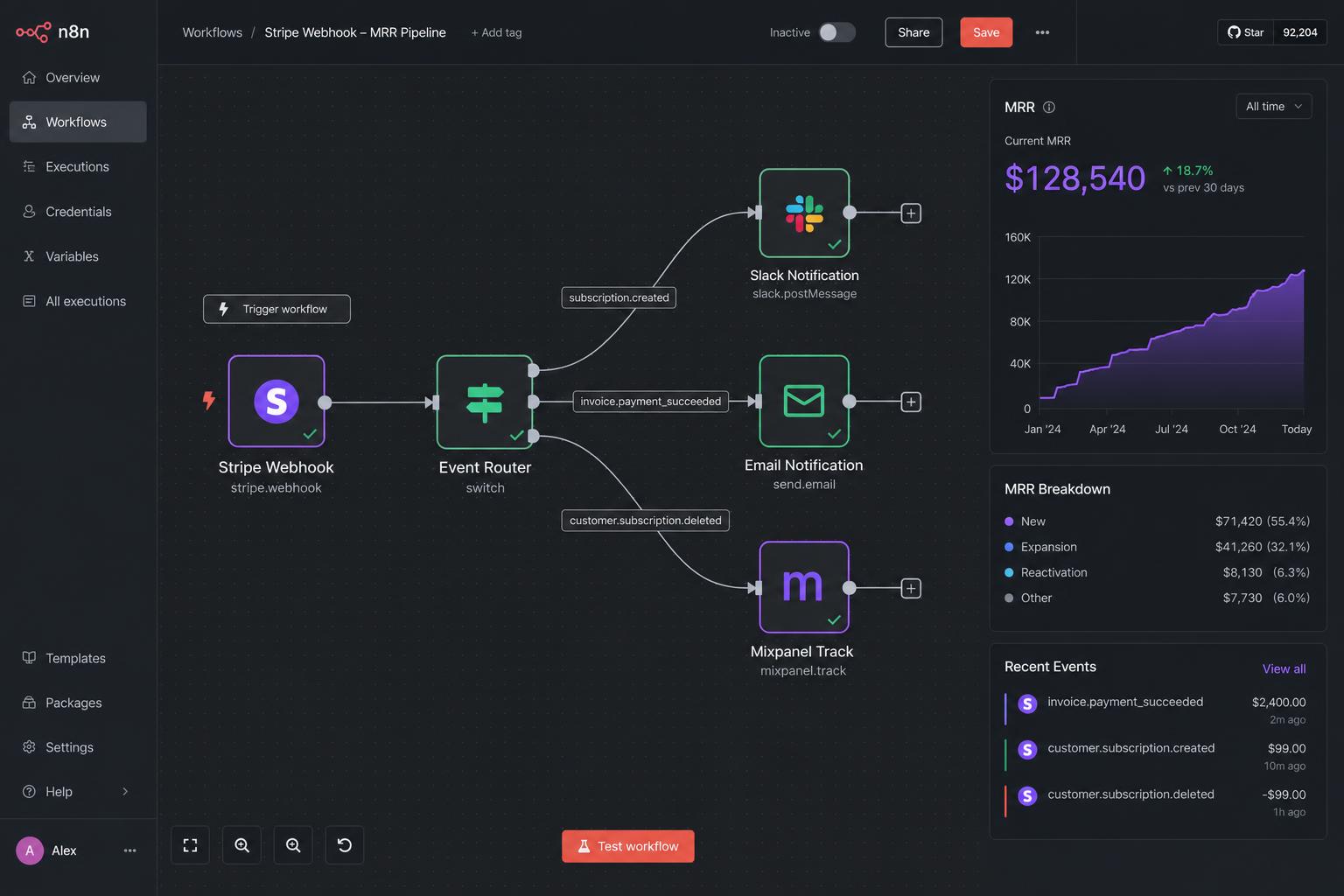The image size is (1344, 896).
Task: Click the red trigger lightning bolt icon
Action: [x=208, y=401]
